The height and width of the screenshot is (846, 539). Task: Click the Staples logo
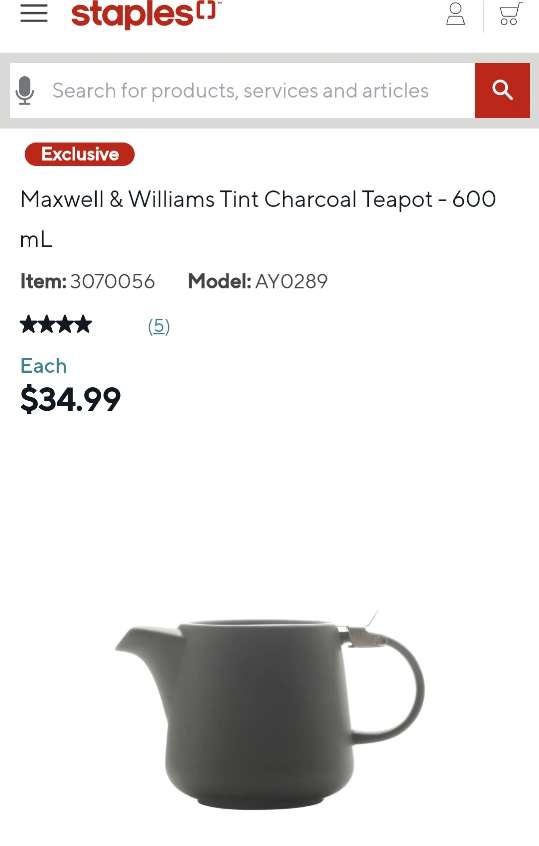(x=146, y=14)
